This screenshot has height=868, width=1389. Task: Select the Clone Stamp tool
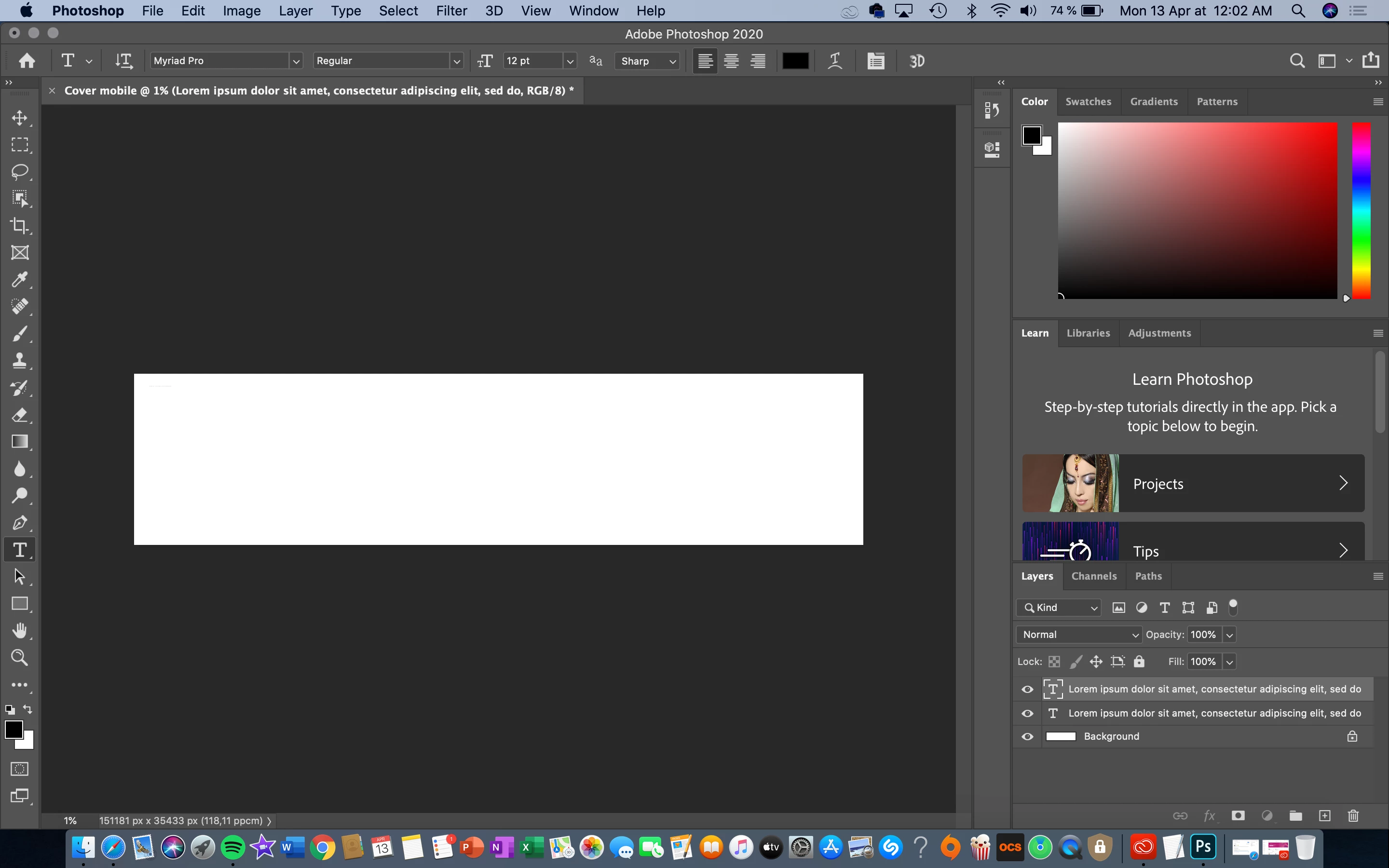(x=19, y=361)
